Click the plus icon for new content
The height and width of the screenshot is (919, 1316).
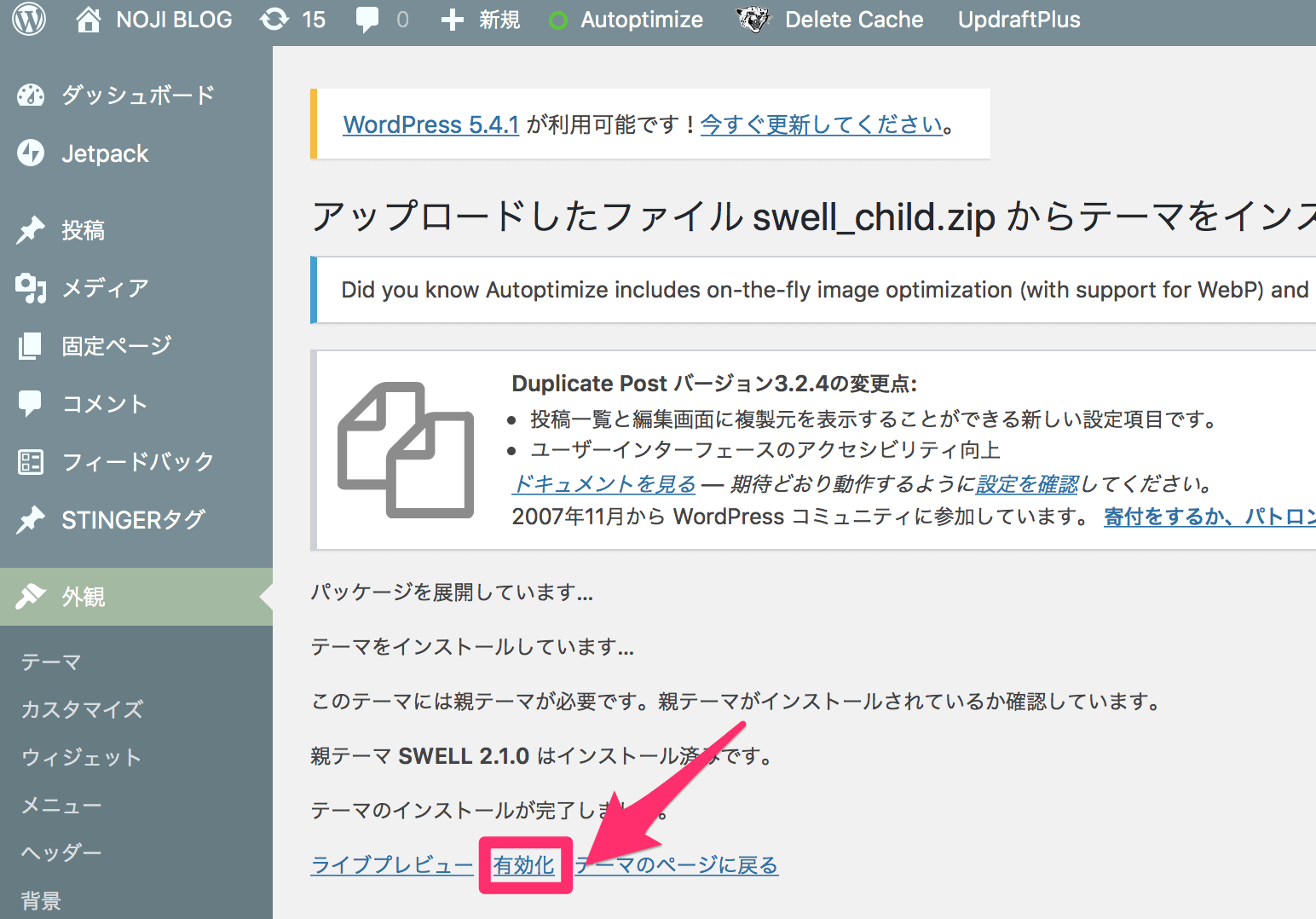coord(452,20)
